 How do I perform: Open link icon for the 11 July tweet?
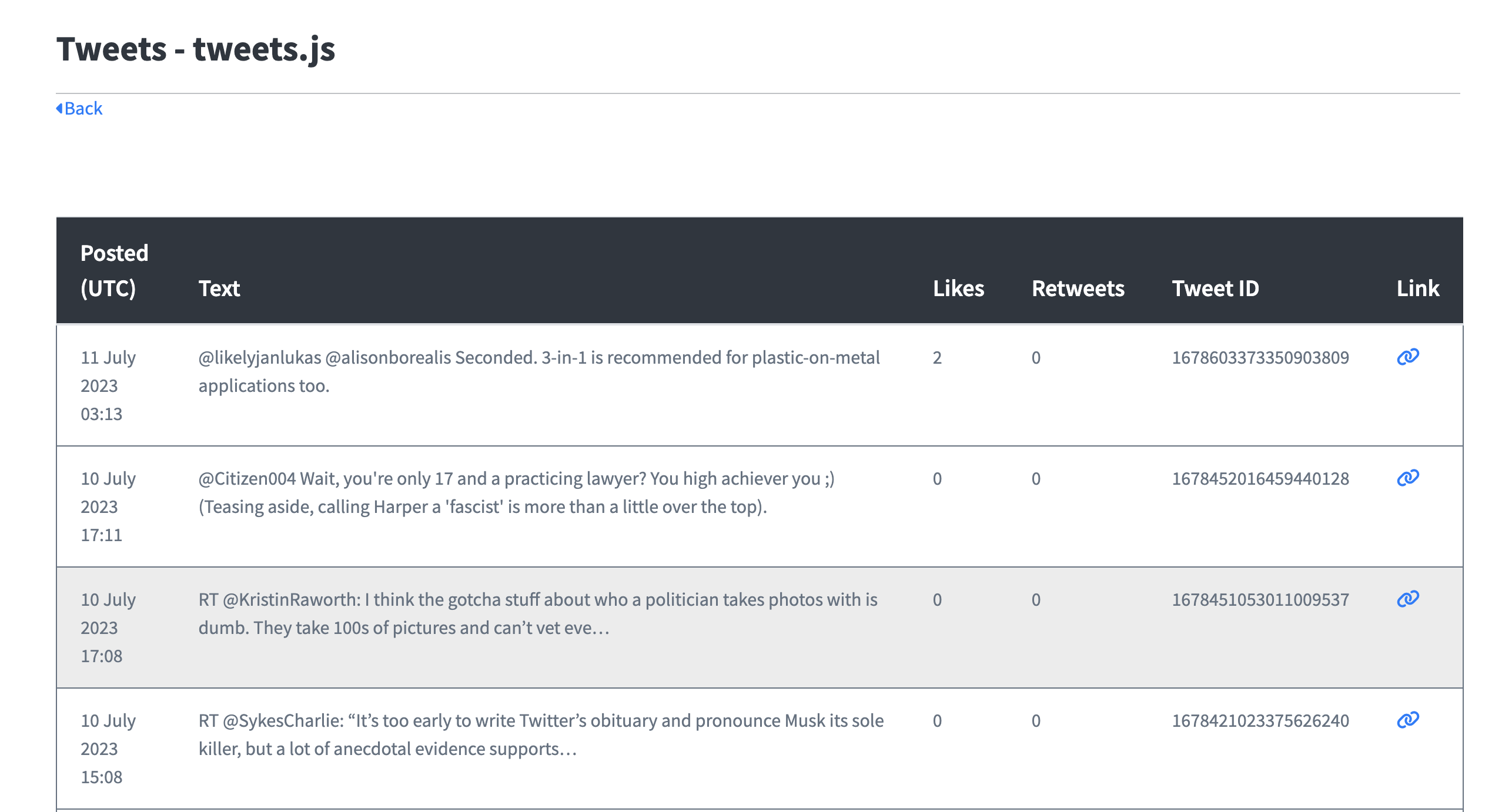[x=1407, y=357]
